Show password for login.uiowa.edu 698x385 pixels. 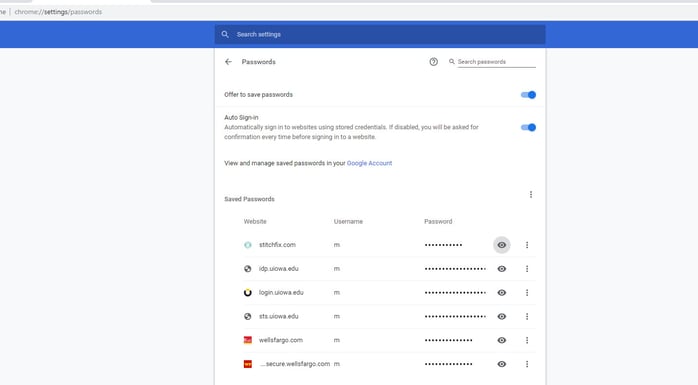pyautogui.click(x=502, y=292)
